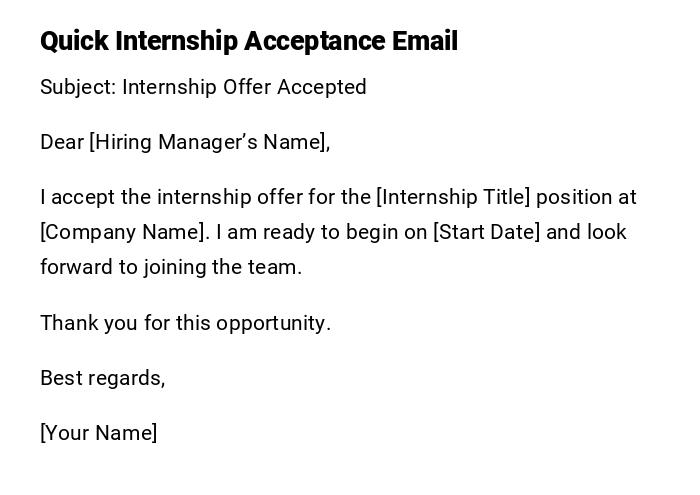Click the word "Dear" in the greeting
Image resolution: width=700 pixels, height=495 pixels.
tap(62, 142)
